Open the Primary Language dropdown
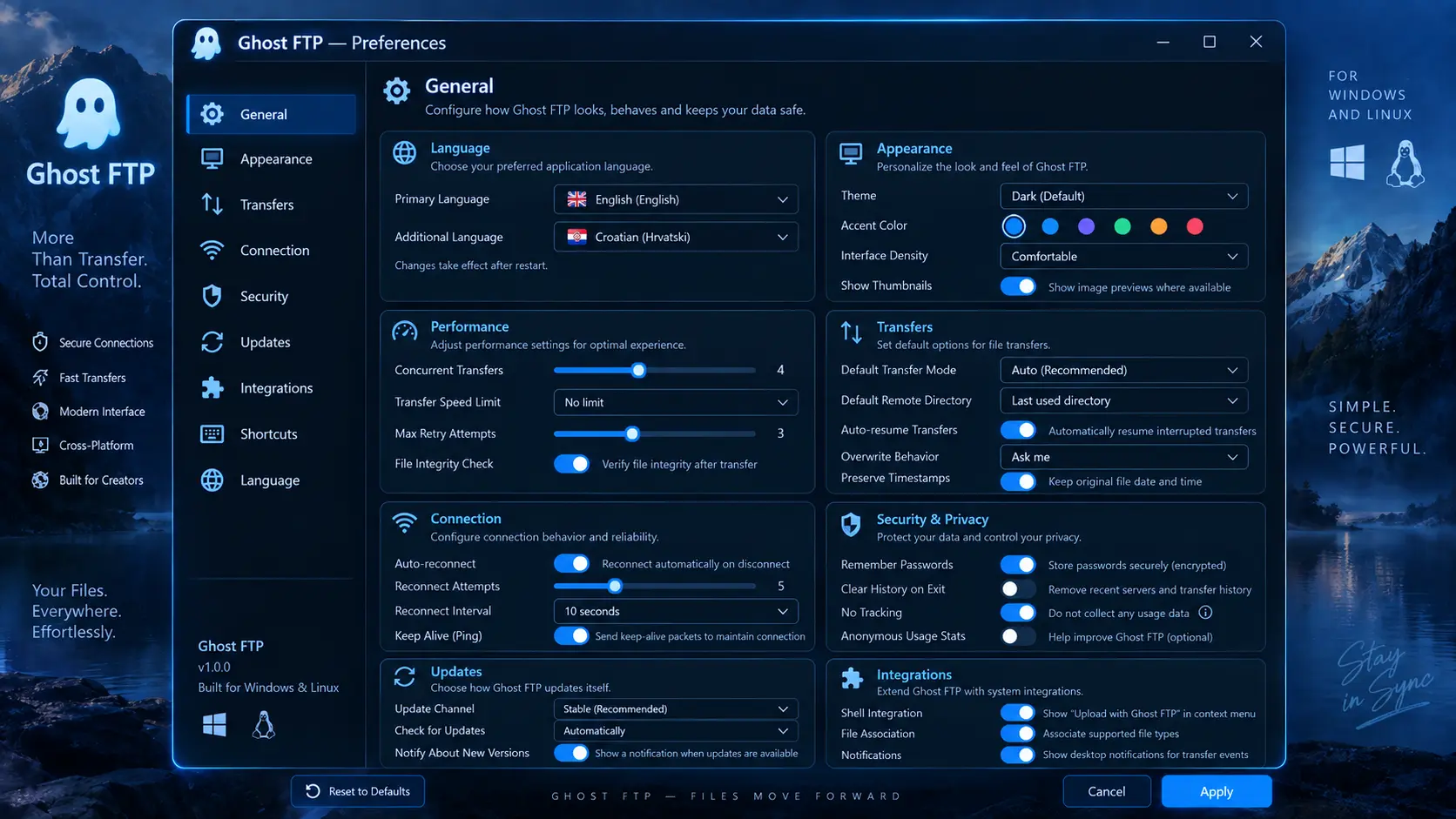Image resolution: width=1456 pixels, height=819 pixels. pos(676,199)
